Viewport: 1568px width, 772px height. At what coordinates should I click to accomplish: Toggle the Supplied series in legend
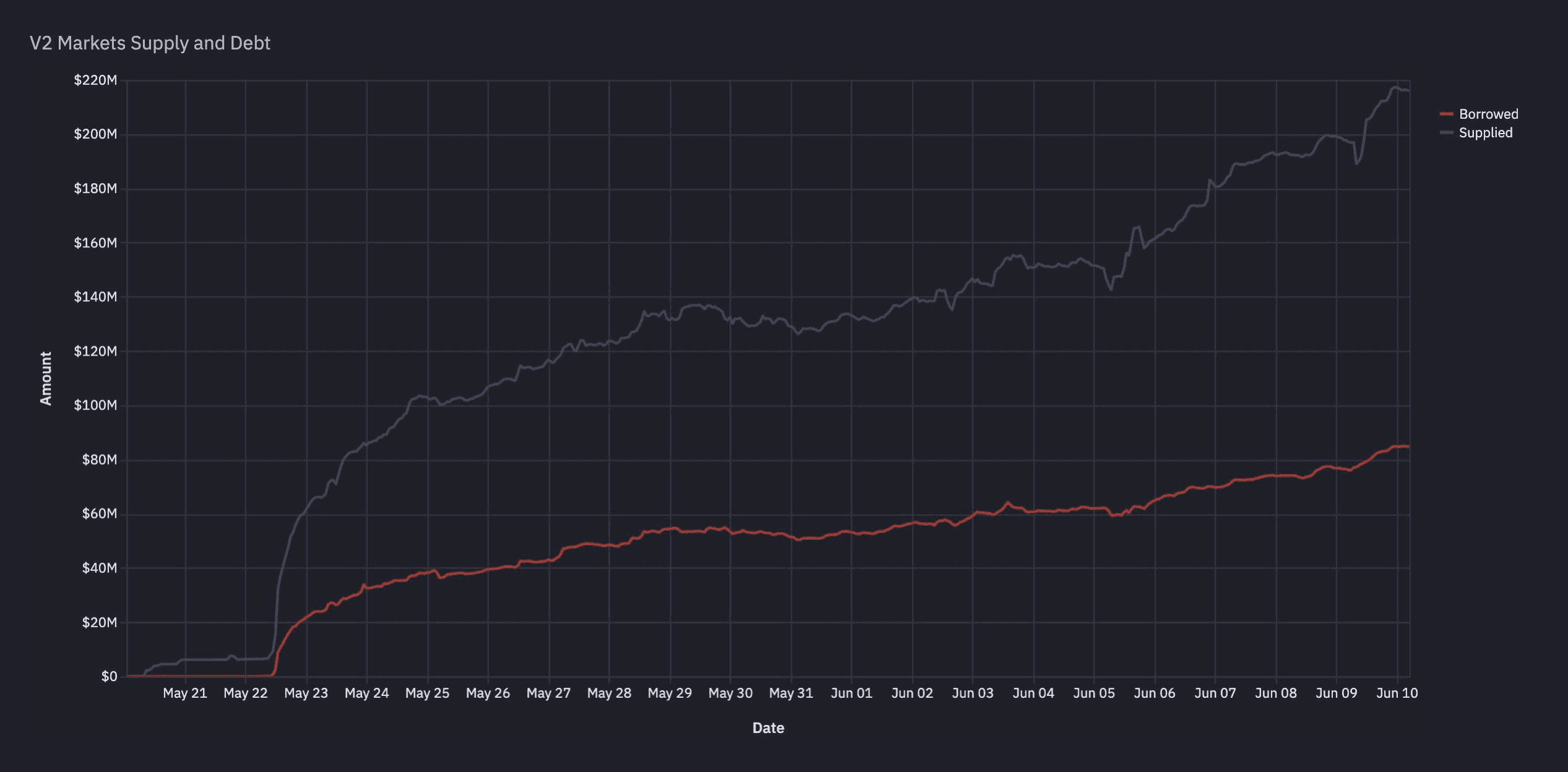(1485, 132)
